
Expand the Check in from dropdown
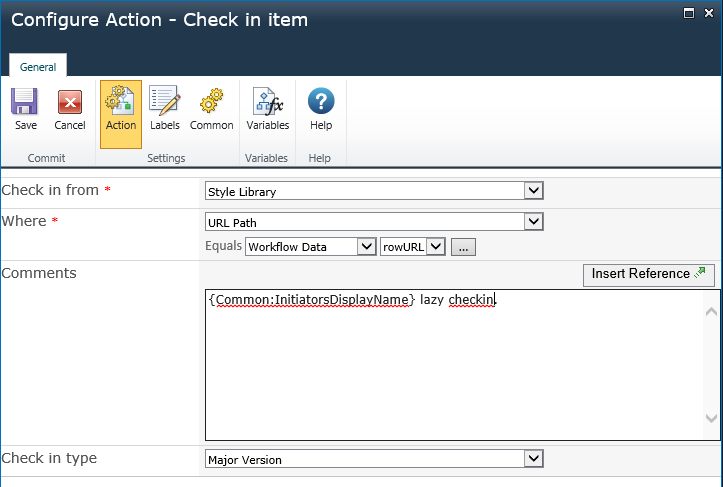(533, 191)
